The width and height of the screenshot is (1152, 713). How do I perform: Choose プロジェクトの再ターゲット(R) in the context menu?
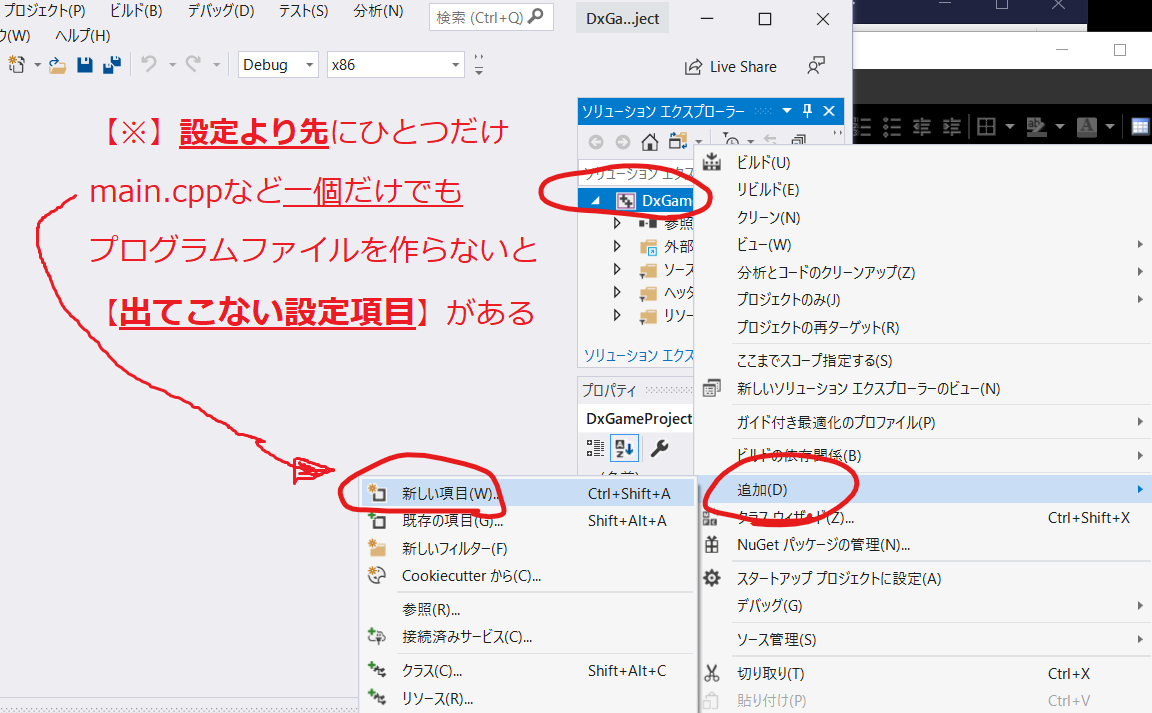pos(924,327)
